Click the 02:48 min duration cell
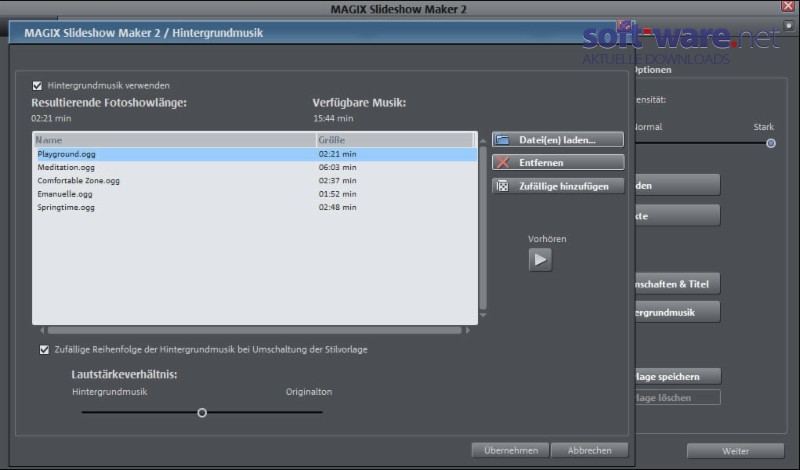The height and width of the screenshot is (470, 800). point(338,207)
